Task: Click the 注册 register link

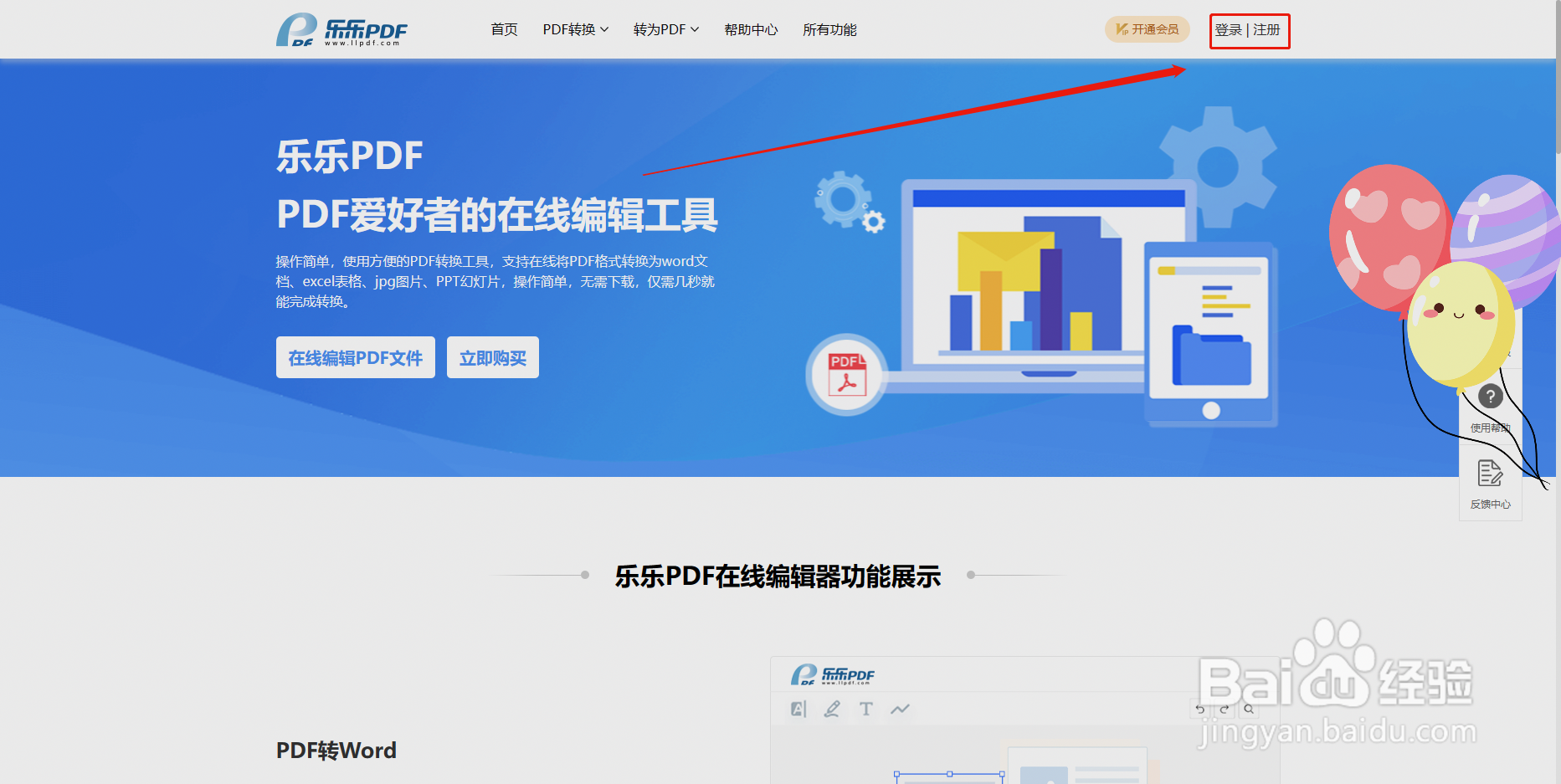Action: (1266, 30)
